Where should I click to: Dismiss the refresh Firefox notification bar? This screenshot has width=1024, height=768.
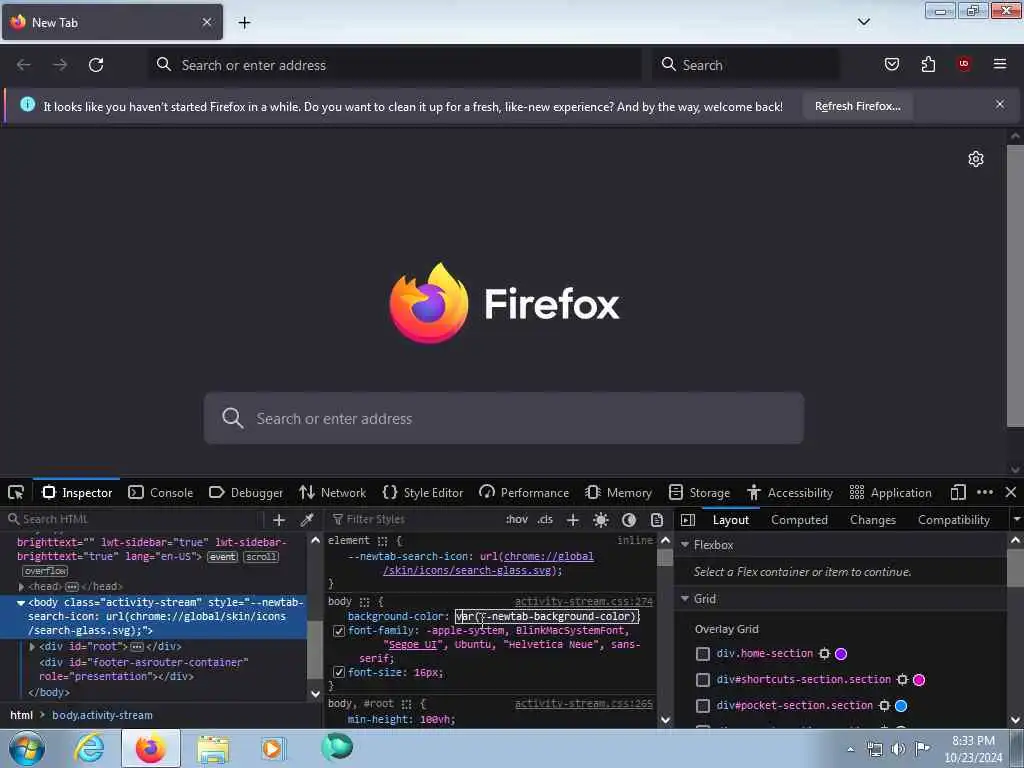pyautogui.click(x=1000, y=104)
